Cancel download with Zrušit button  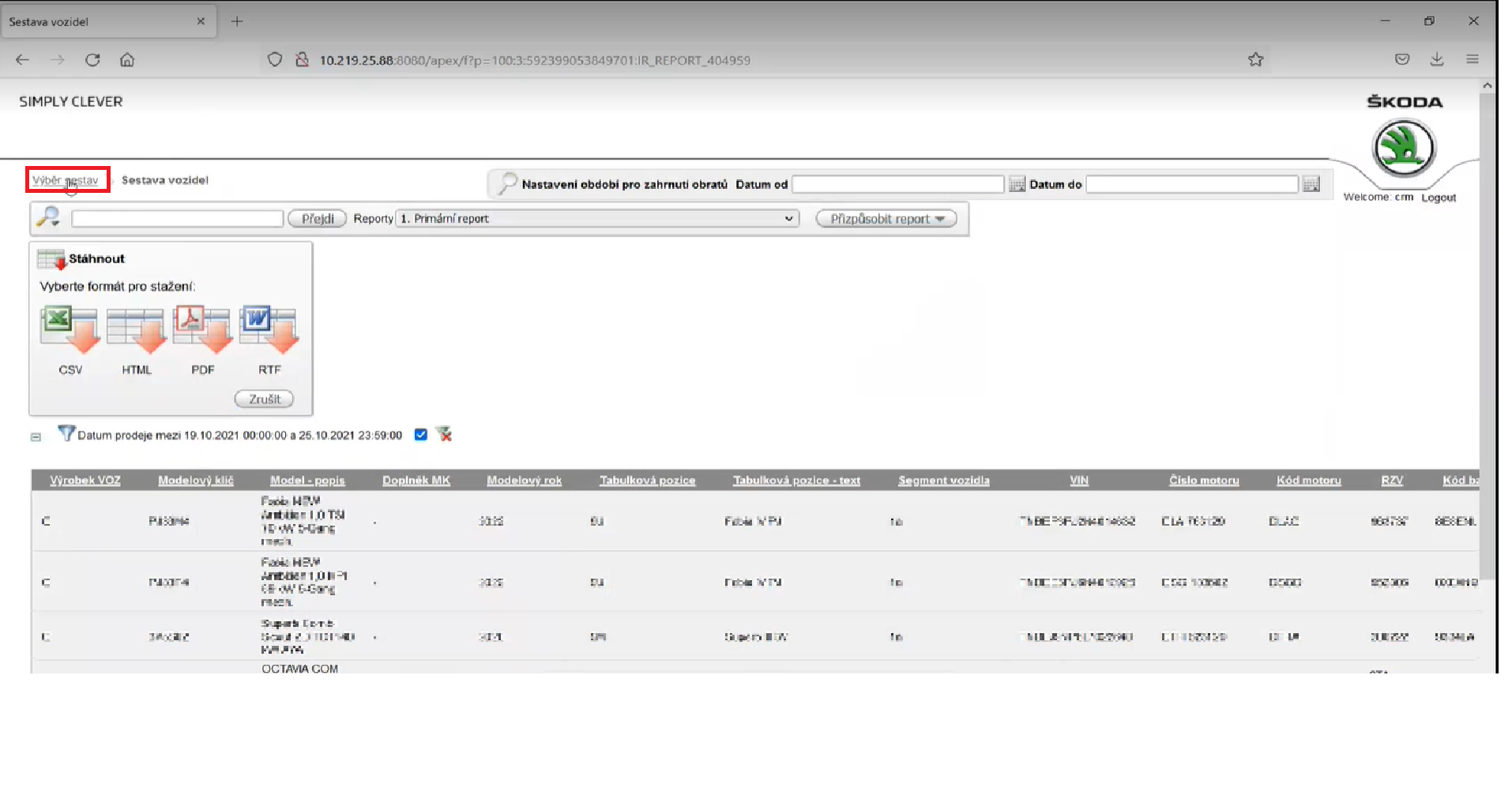click(x=264, y=399)
